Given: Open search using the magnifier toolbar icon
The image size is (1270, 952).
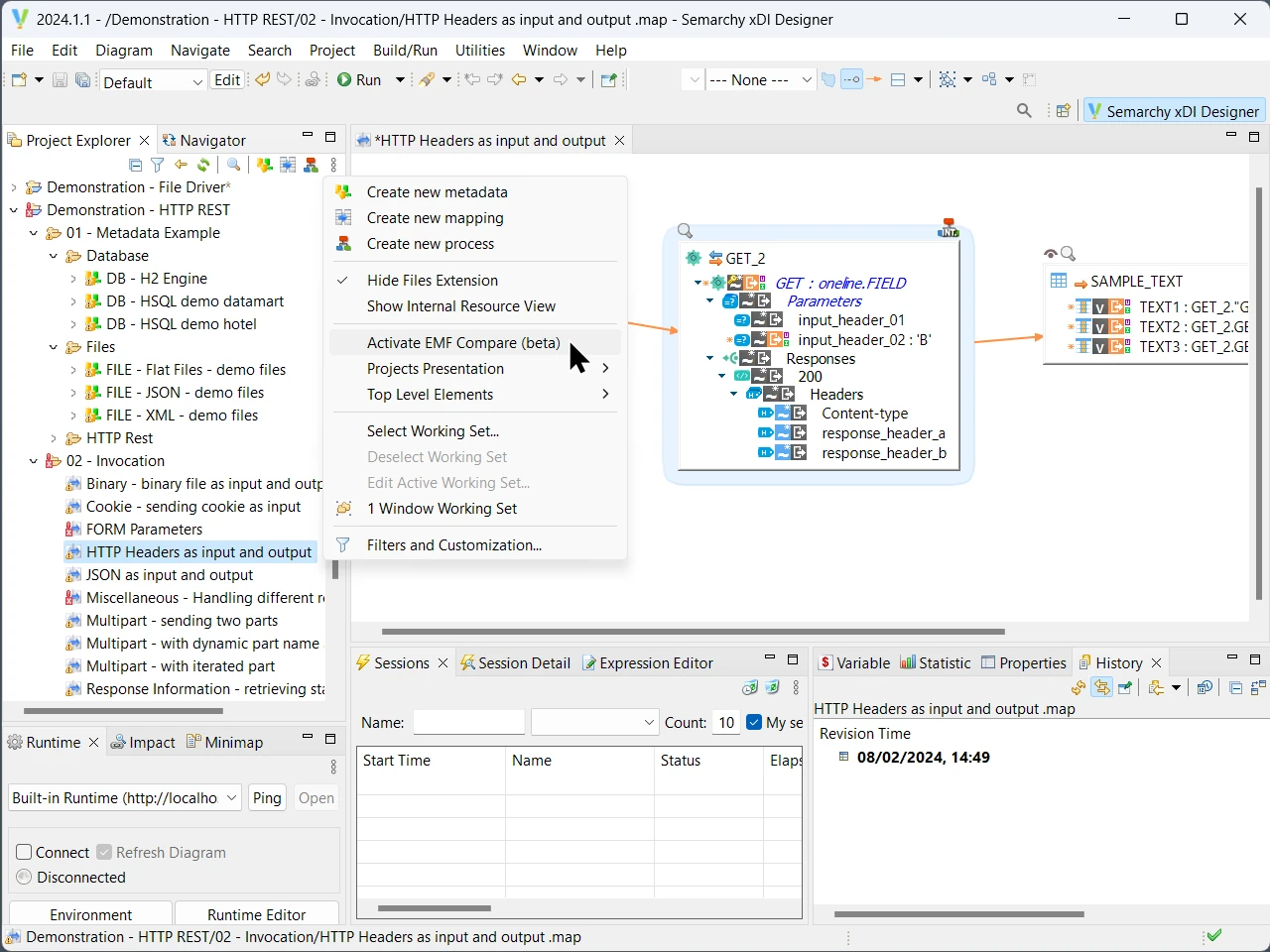Looking at the screenshot, I should [x=1024, y=110].
